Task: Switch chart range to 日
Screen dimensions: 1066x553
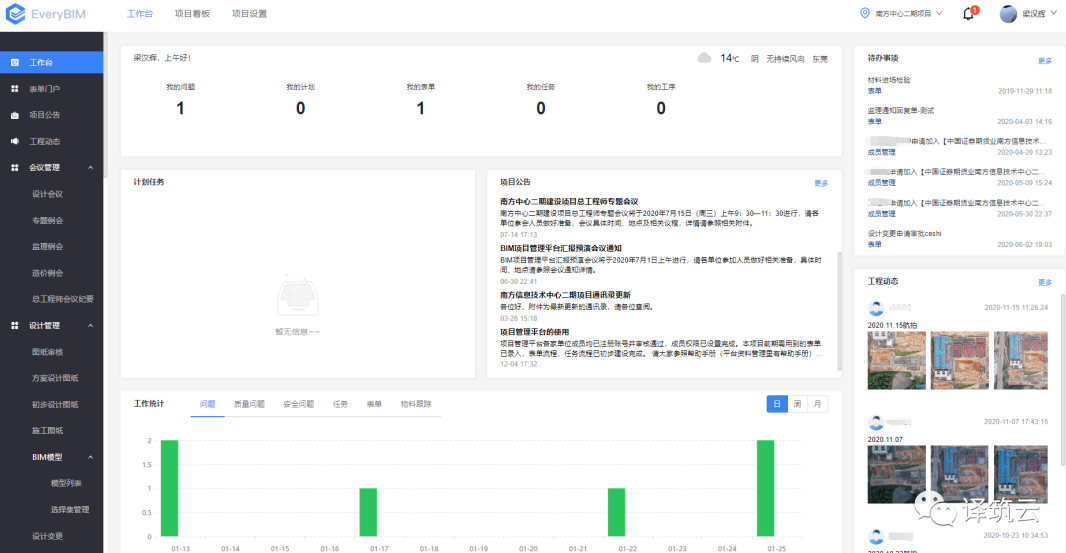Action: pyautogui.click(x=776, y=404)
